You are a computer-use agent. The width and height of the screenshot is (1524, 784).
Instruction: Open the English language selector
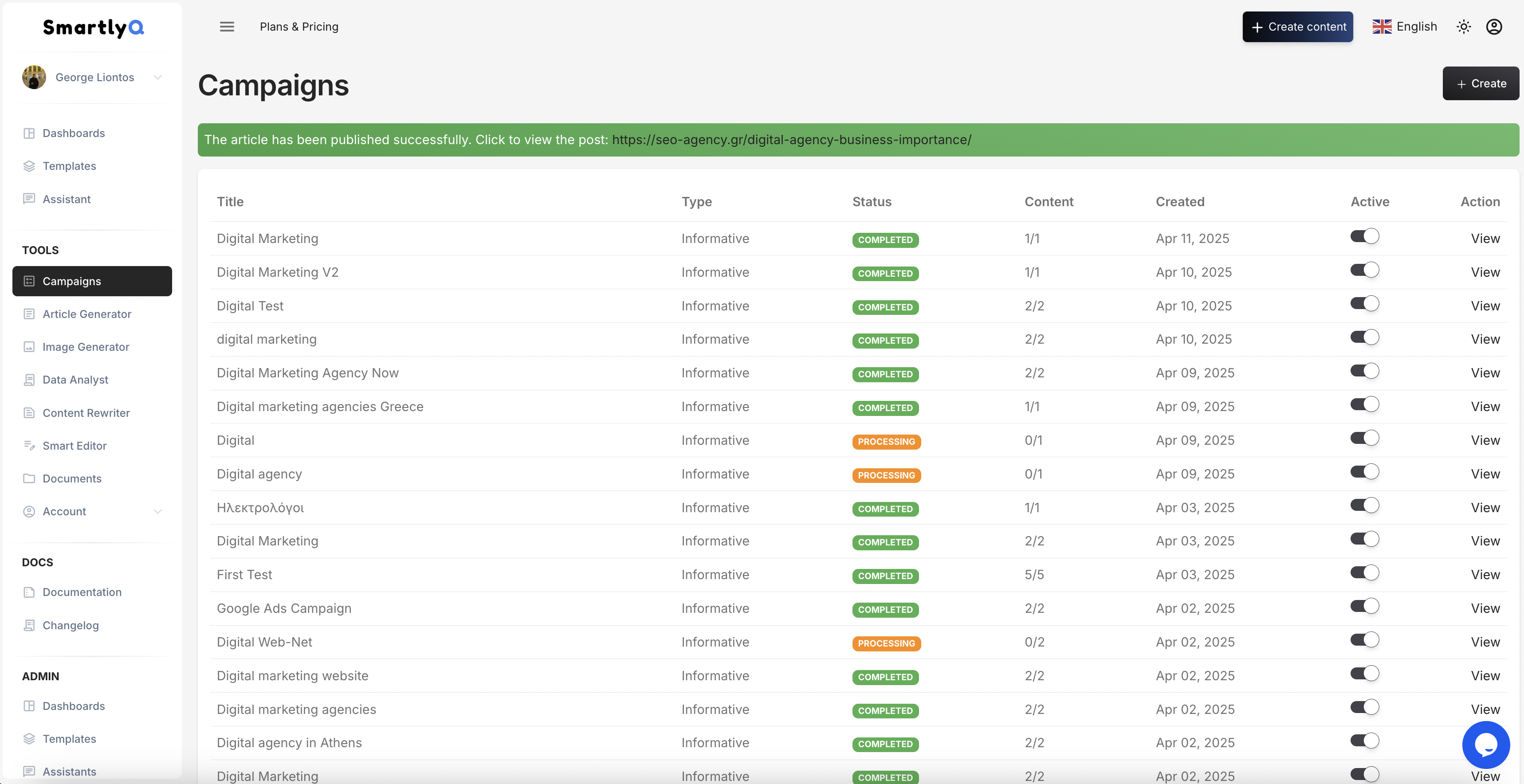pos(1405,27)
